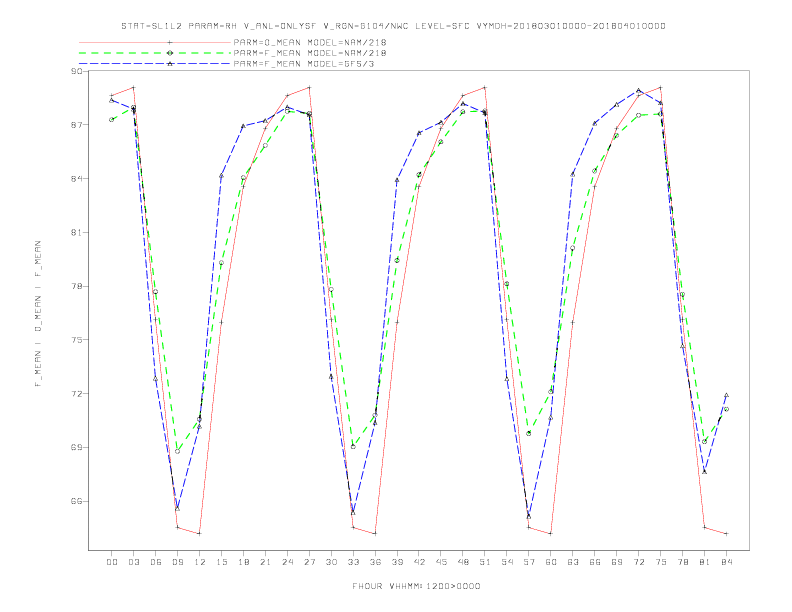Click x-axis forecast hour label 21

coord(265,562)
